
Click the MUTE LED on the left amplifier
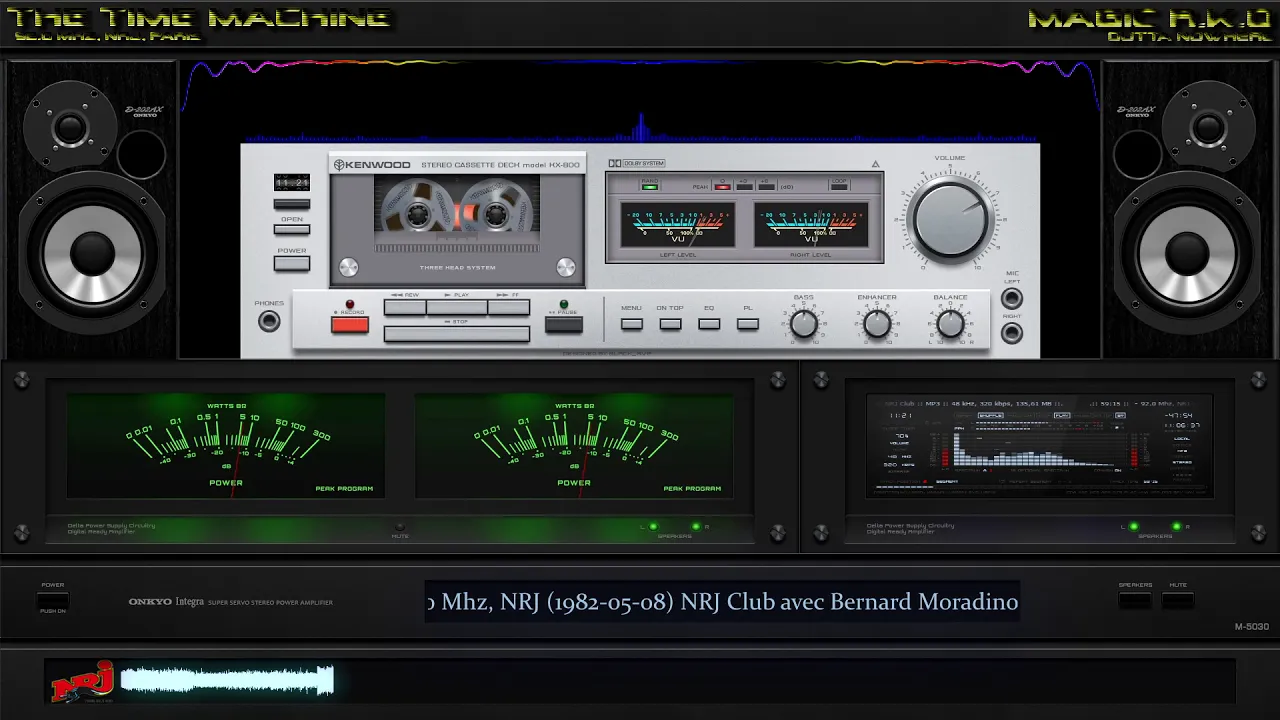(400, 527)
